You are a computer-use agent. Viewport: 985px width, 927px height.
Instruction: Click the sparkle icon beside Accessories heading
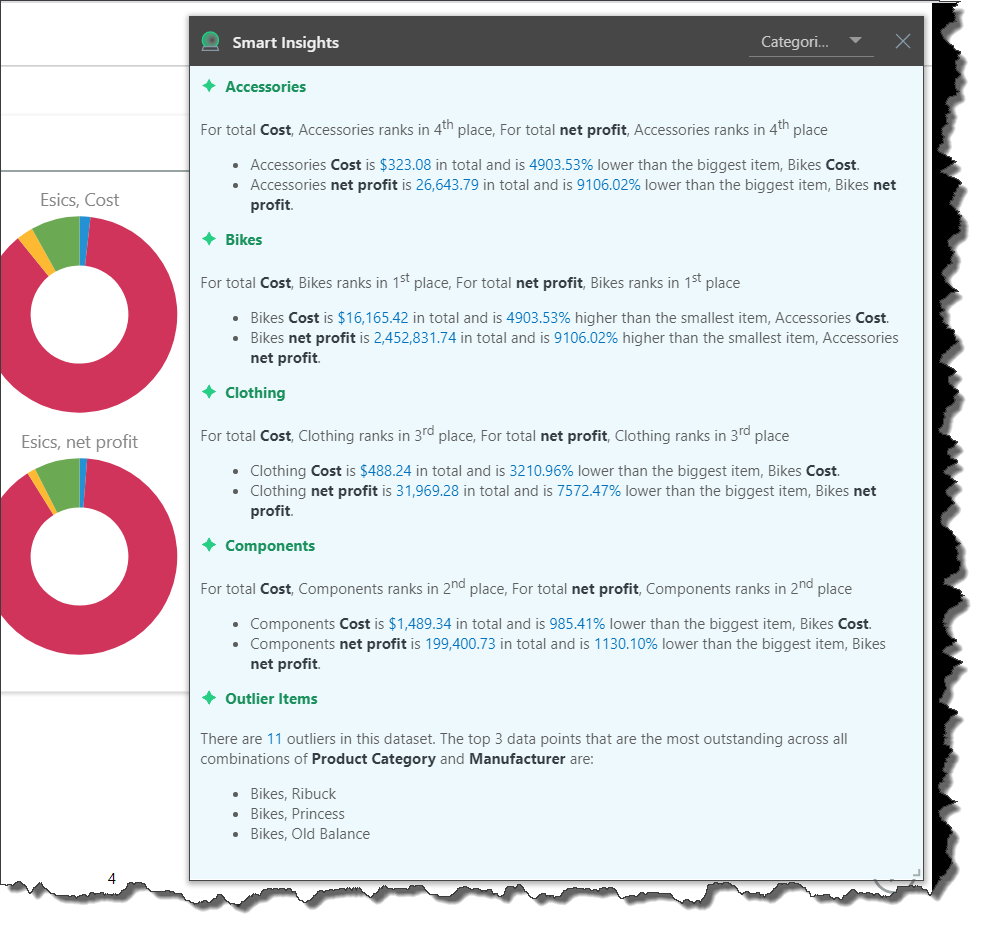pos(208,86)
